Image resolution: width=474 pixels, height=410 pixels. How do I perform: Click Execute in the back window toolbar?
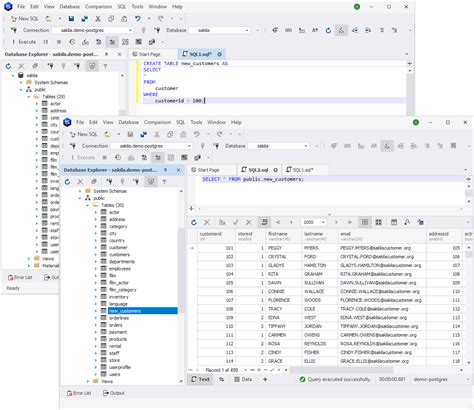[x=24, y=42]
